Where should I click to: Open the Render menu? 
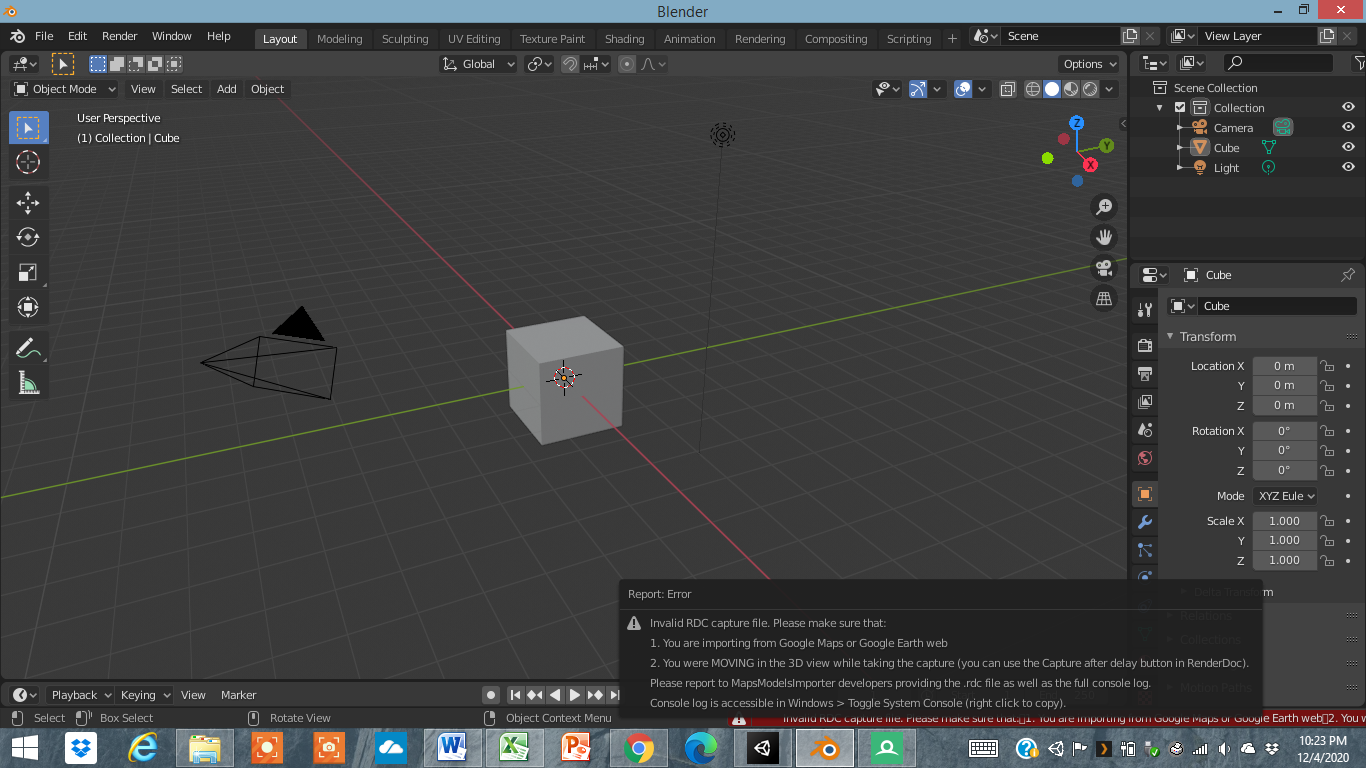coord(119,35)
